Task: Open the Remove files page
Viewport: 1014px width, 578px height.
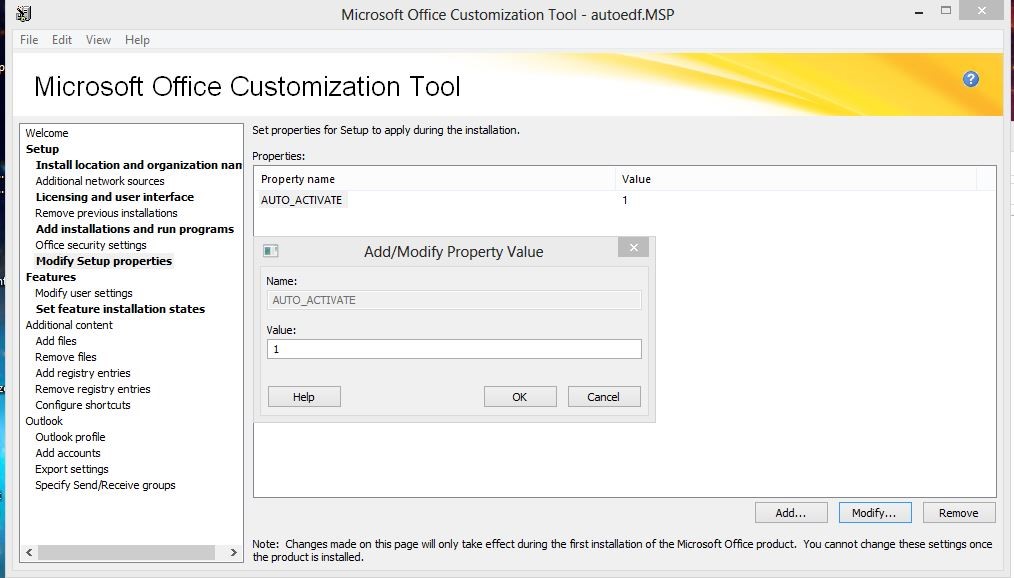Action: 65,357
